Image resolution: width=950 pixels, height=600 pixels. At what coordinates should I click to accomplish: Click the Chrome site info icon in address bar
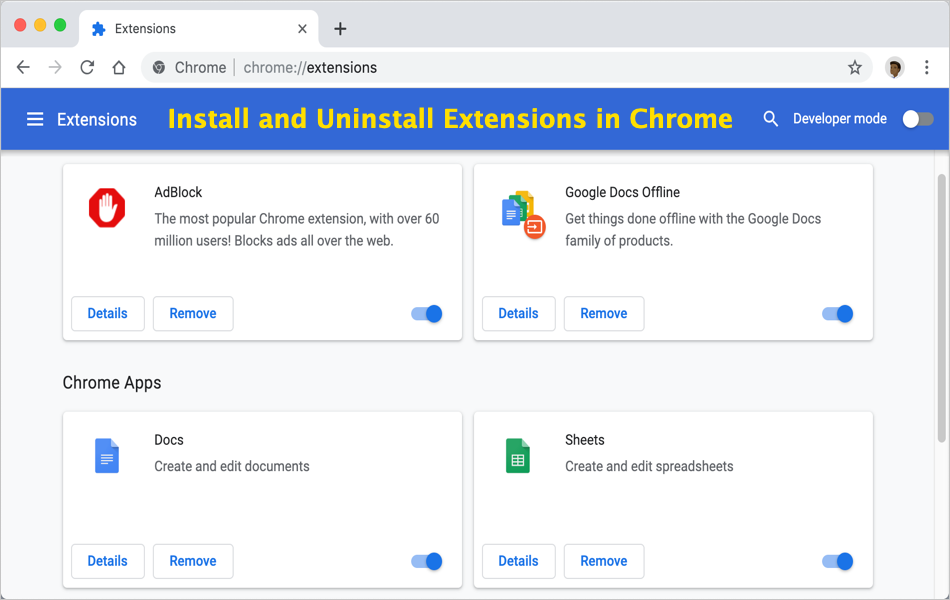[x=159, y=67]
